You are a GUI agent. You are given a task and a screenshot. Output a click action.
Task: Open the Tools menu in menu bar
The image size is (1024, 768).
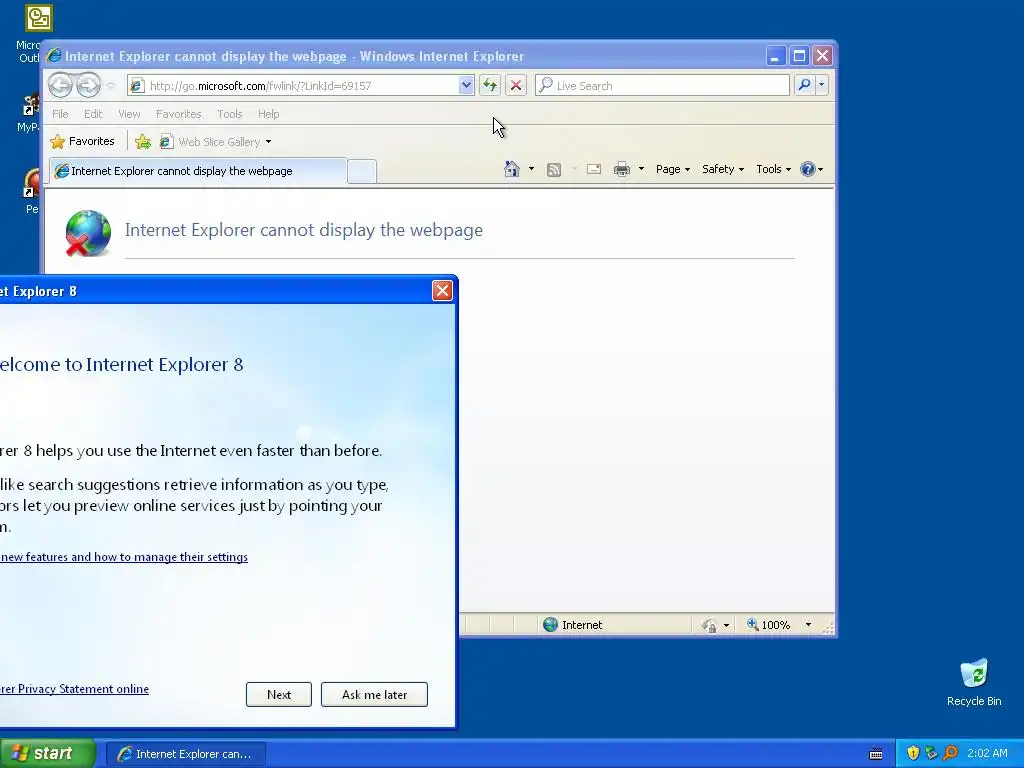229,114
